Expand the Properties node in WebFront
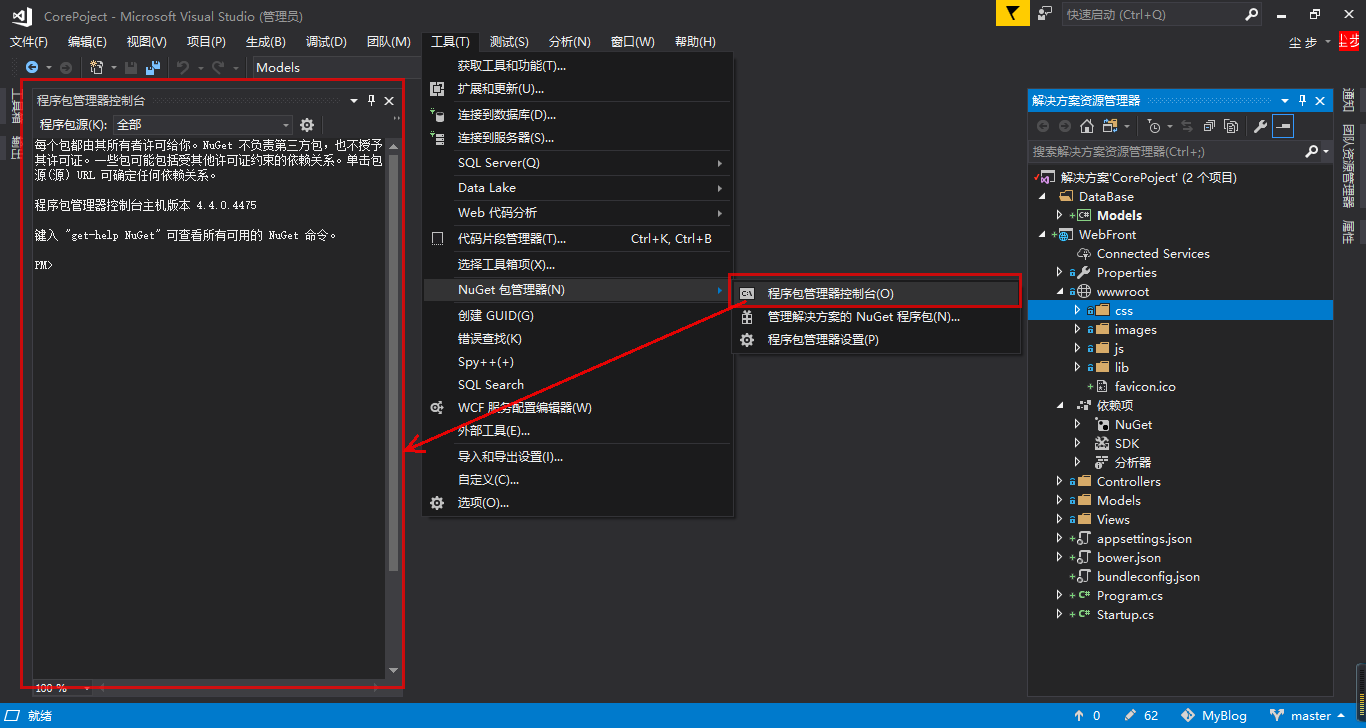This screenshot has height=728, width=1366. click(1060, 272)
